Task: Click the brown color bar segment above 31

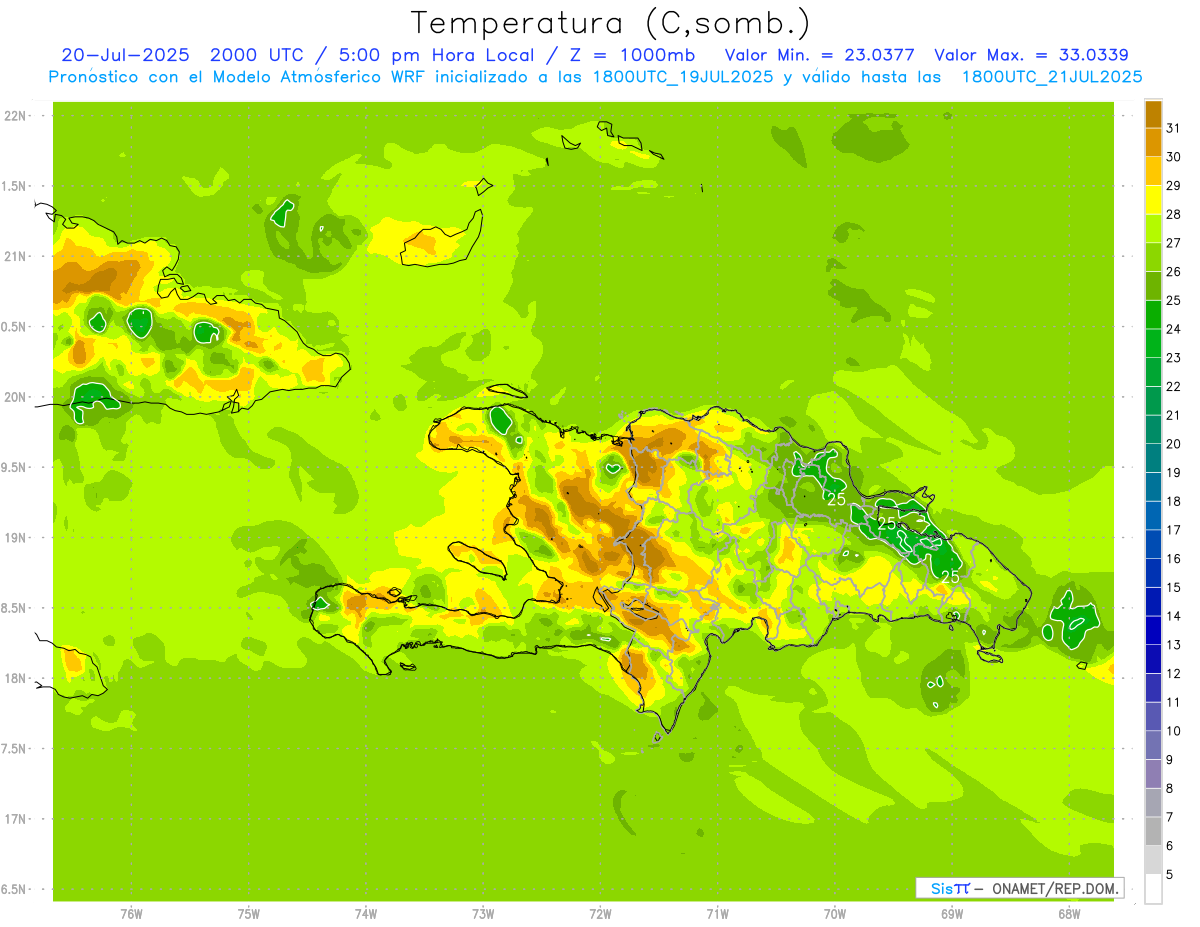Action: tap(1153, 113)
